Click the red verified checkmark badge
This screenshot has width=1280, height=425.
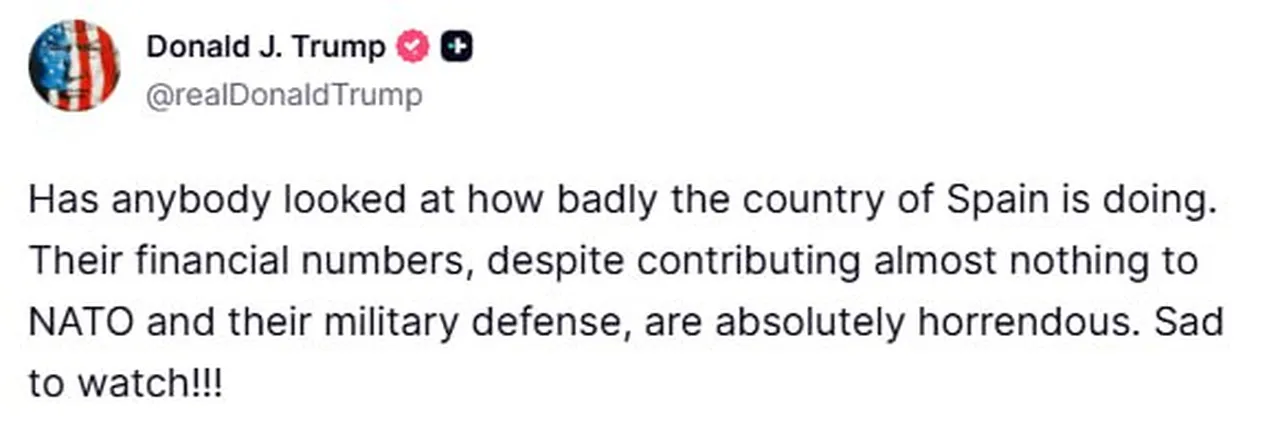[414, 46]
